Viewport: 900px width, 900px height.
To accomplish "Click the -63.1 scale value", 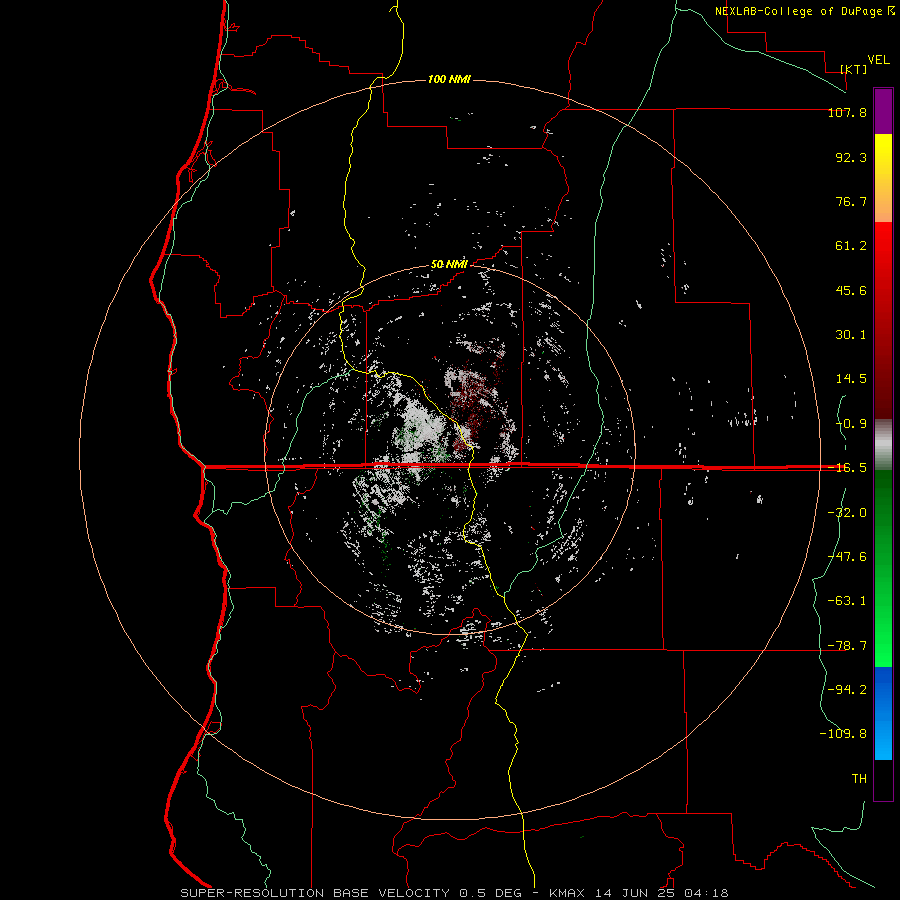I will tap(847, 601).
